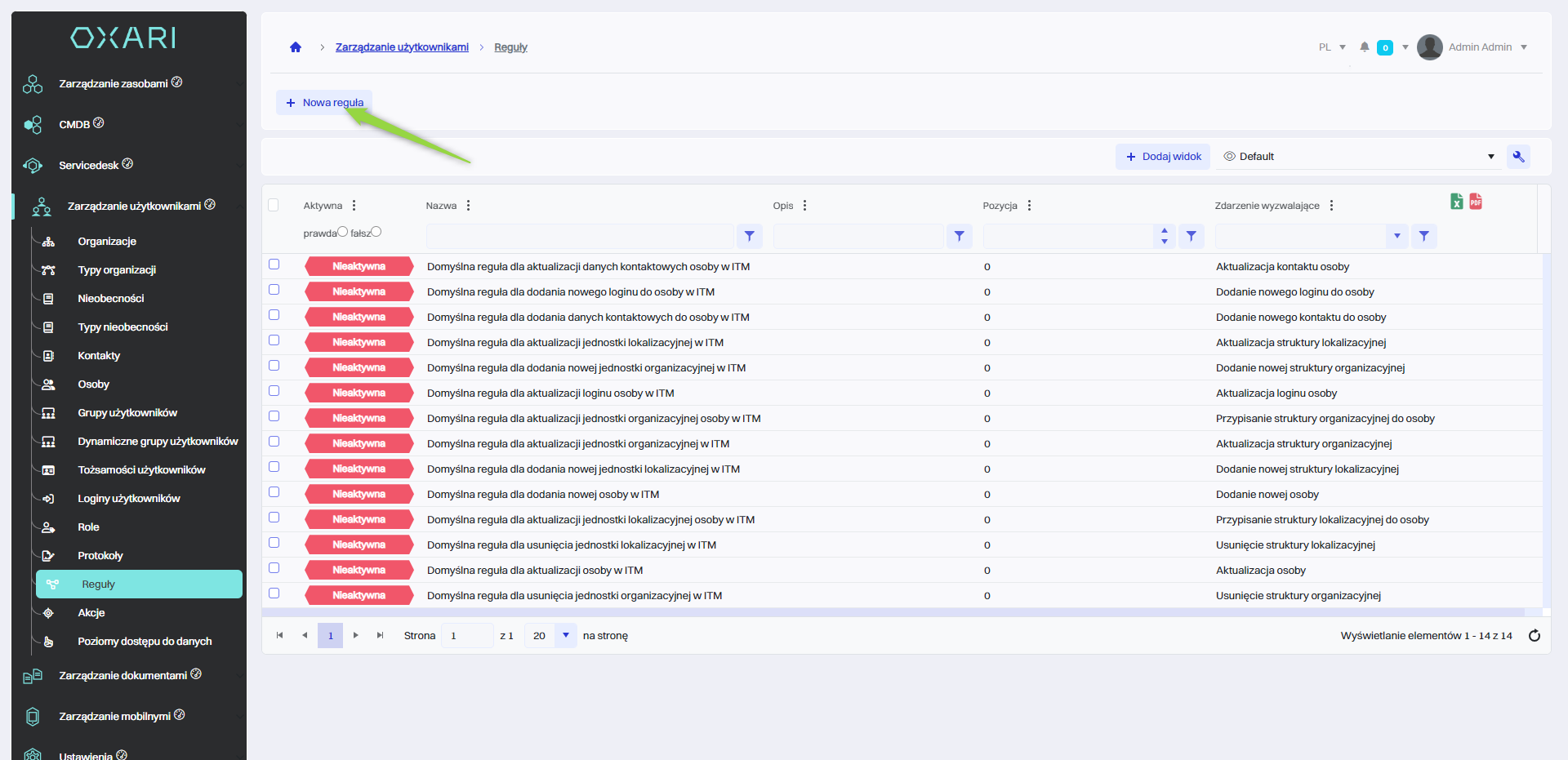Navigate to Grupy użytkowników menu item
This screenshot has width=1568, height=760.
[x=127, y=413]
